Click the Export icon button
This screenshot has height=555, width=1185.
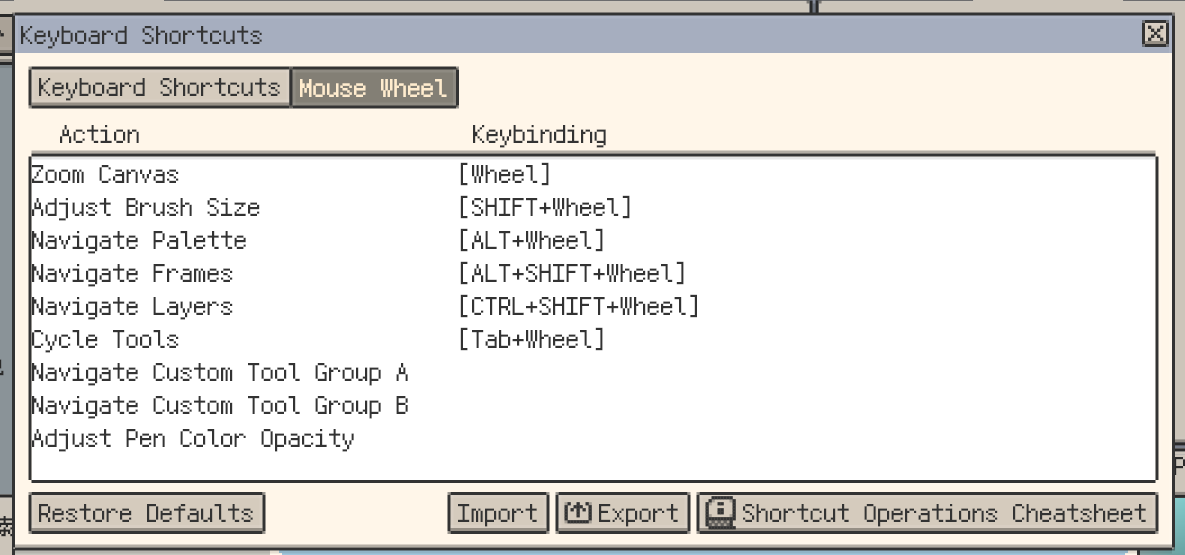coord(622,513)
